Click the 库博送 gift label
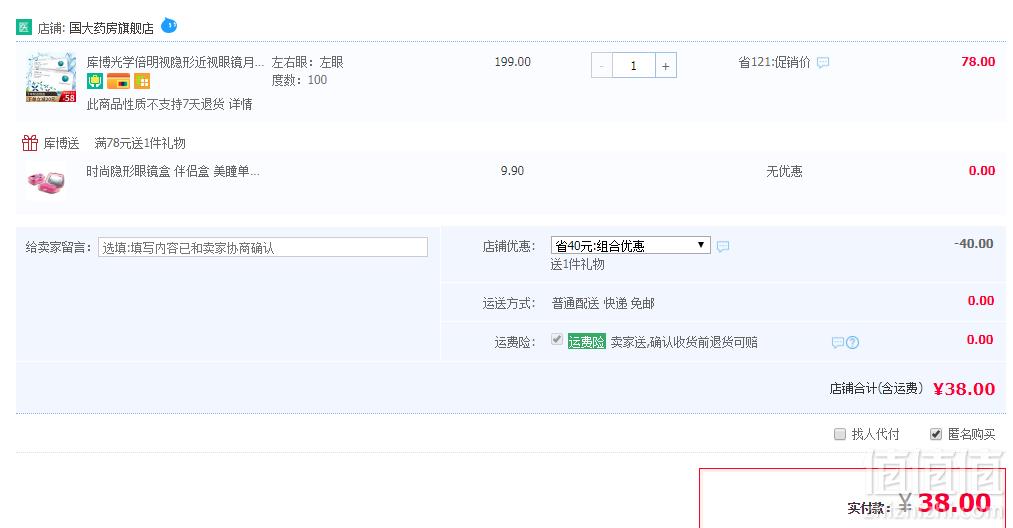The width and height of the screenshot is (1013, 528). click(x=61, y=143)
